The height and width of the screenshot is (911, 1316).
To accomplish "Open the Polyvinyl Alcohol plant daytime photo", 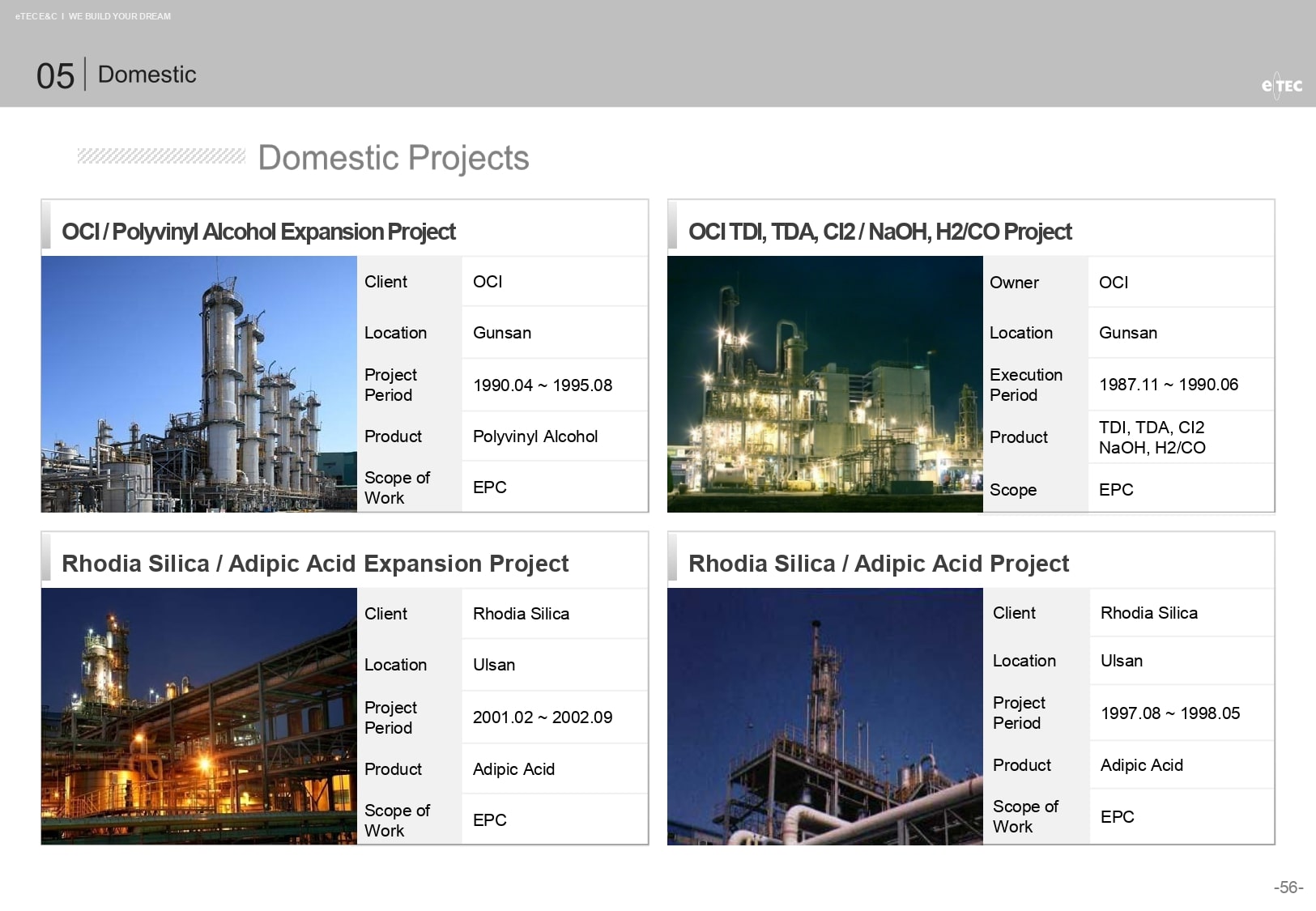I will click(199, 384).
